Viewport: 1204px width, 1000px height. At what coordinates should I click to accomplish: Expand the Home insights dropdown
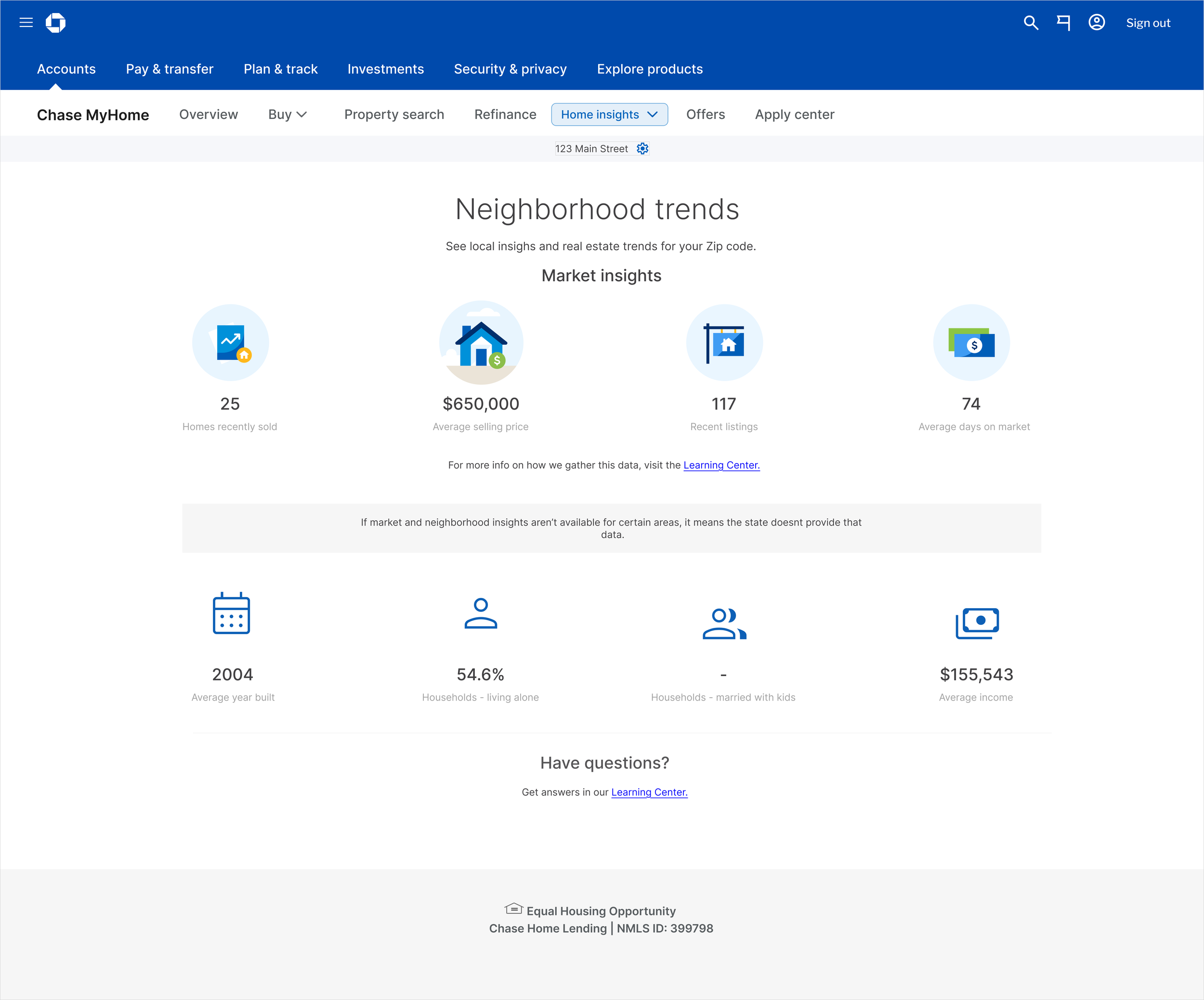point(609,115)
